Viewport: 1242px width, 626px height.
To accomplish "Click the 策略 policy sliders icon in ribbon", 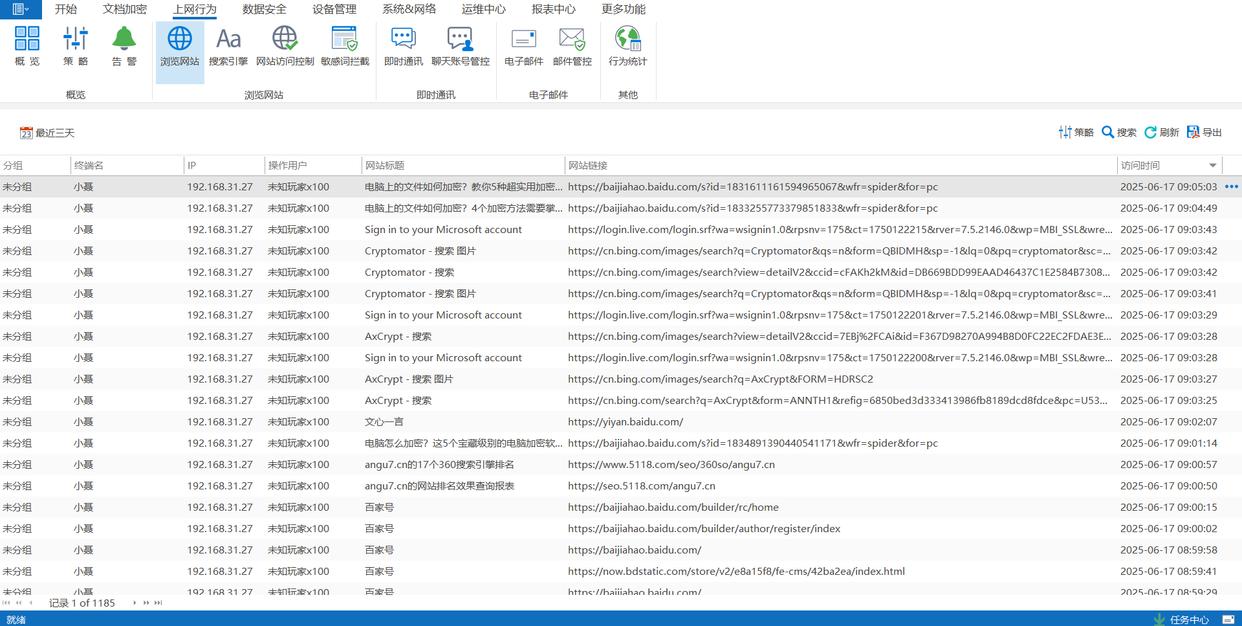I will [x=75, y=47].
